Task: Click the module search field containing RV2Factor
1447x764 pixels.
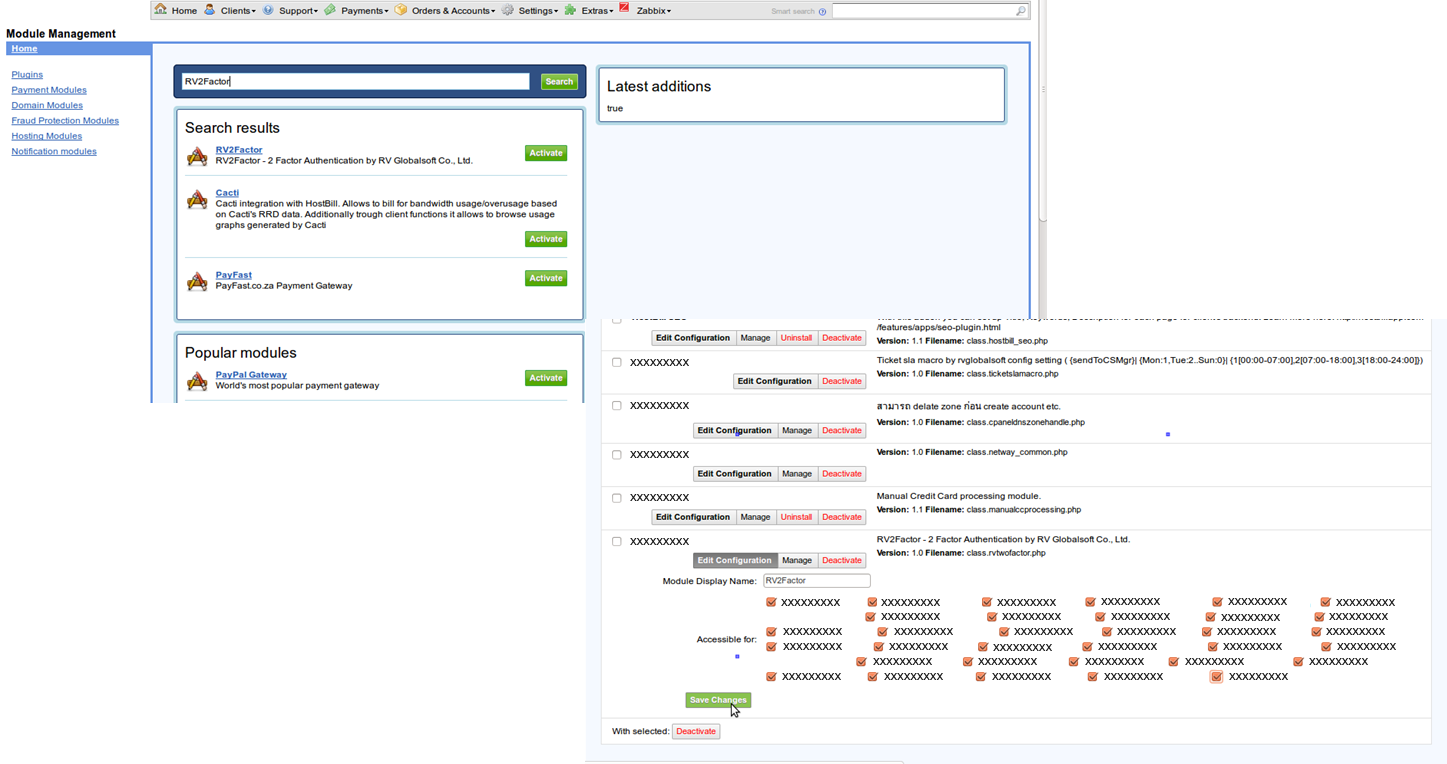Action: click(355, 82)
